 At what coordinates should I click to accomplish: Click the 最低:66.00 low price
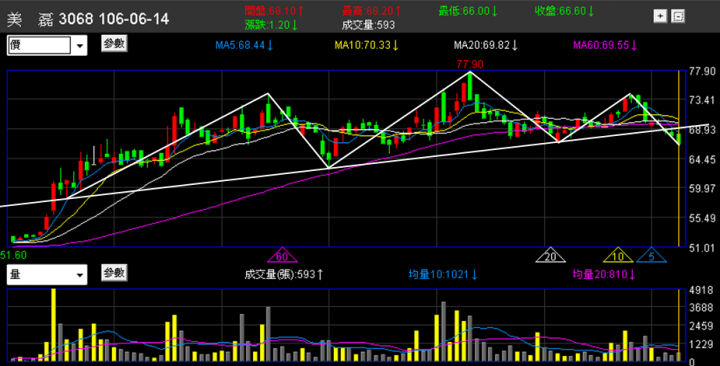pos(468,11)
